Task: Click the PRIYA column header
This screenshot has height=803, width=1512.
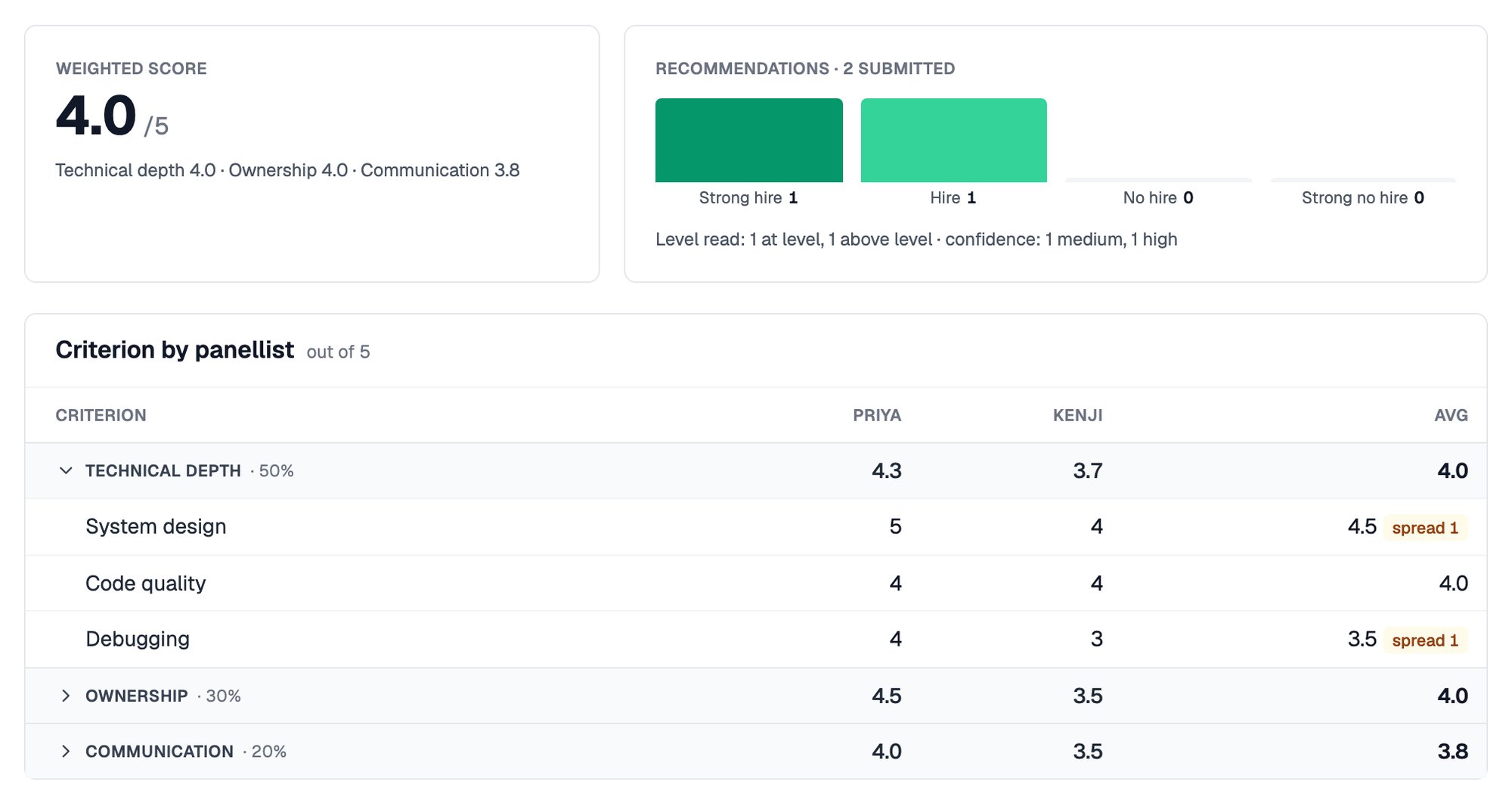Action: 877,415
